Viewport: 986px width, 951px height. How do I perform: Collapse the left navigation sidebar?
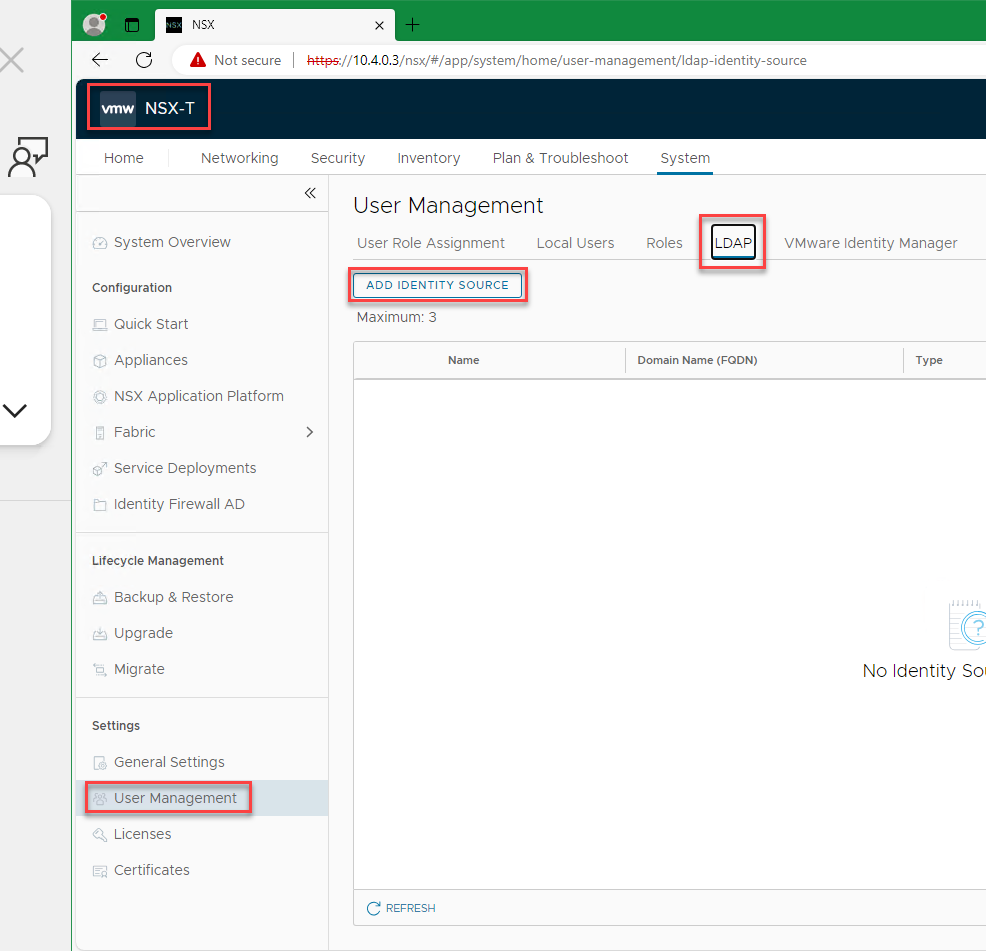(x=310, y=192)
